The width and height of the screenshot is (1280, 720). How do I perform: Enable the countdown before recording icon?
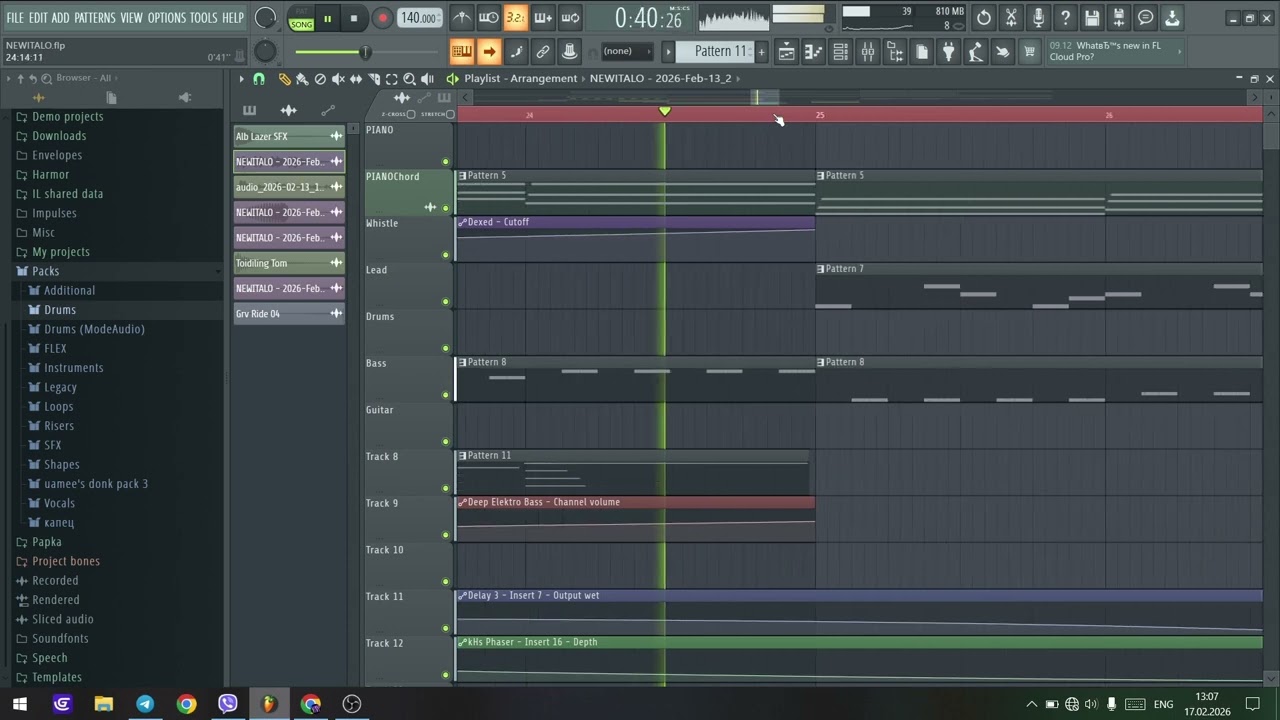(x=515, y=17)
